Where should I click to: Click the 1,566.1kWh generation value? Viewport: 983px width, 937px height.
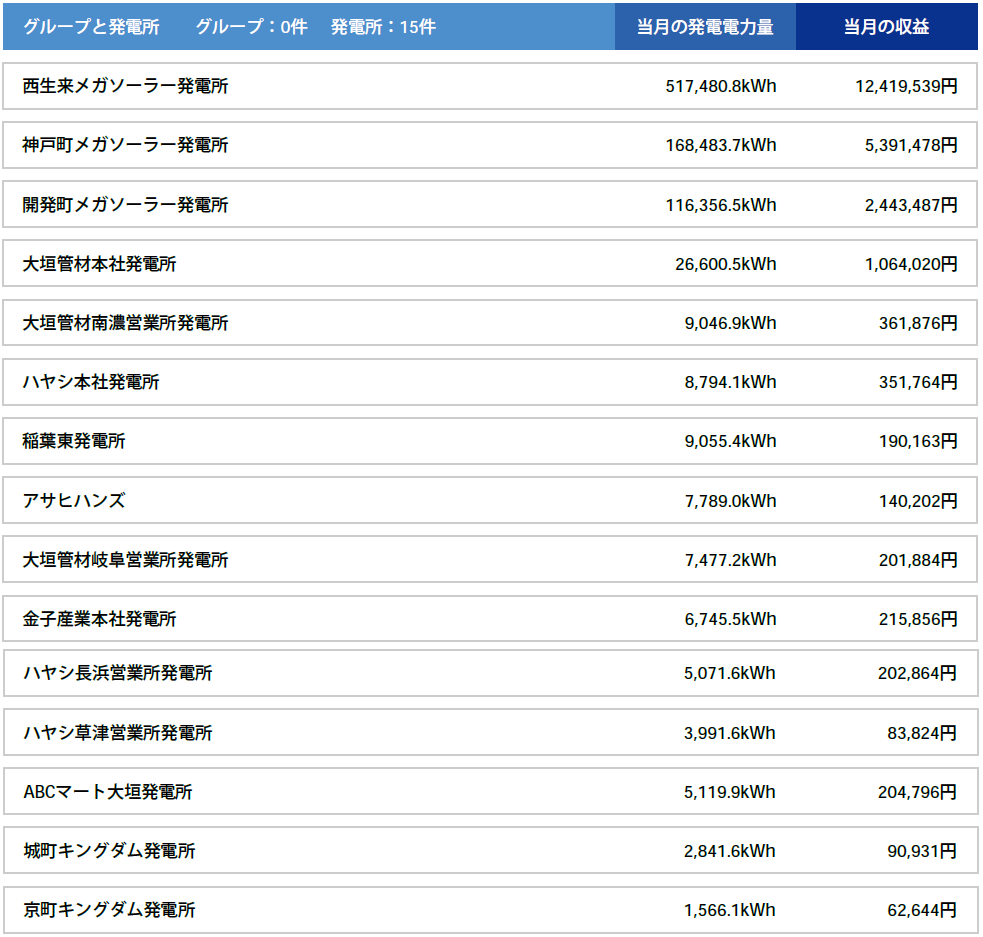pos(730,910)
